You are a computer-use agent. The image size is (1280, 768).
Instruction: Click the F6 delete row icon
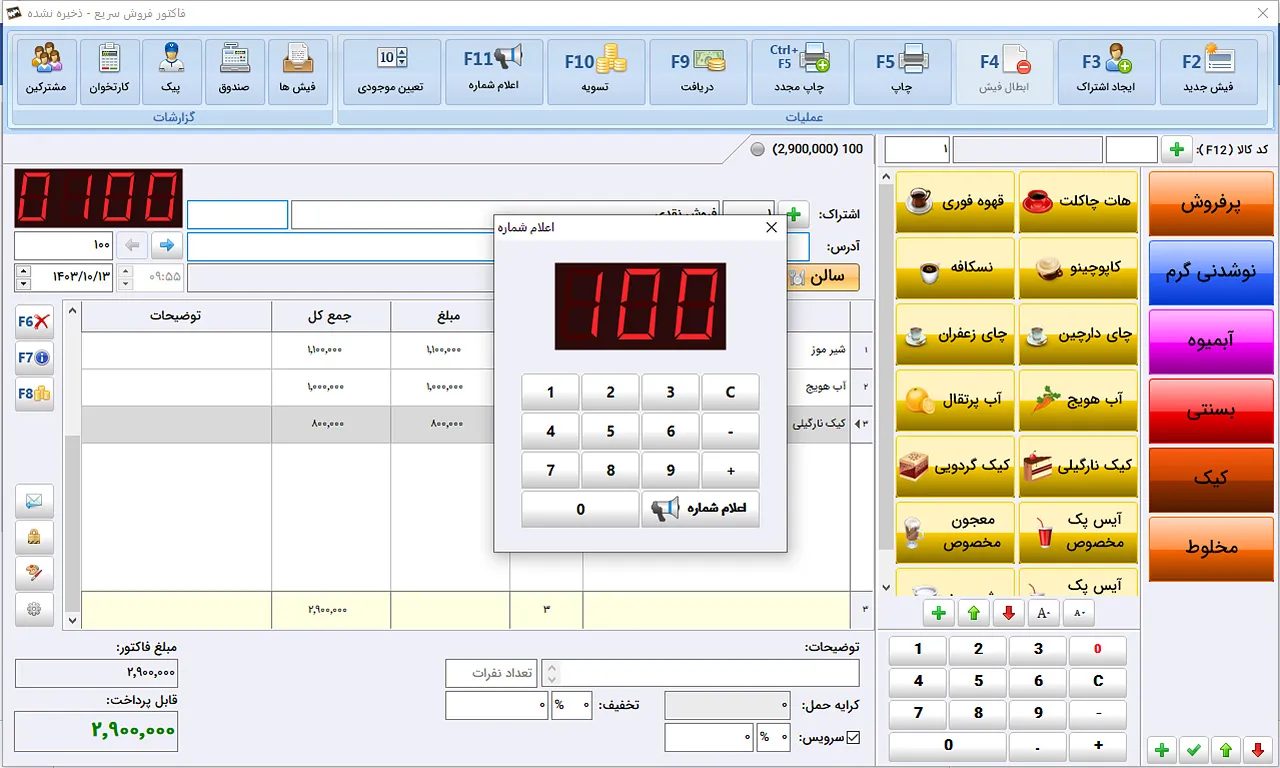(x=34, y=322)
